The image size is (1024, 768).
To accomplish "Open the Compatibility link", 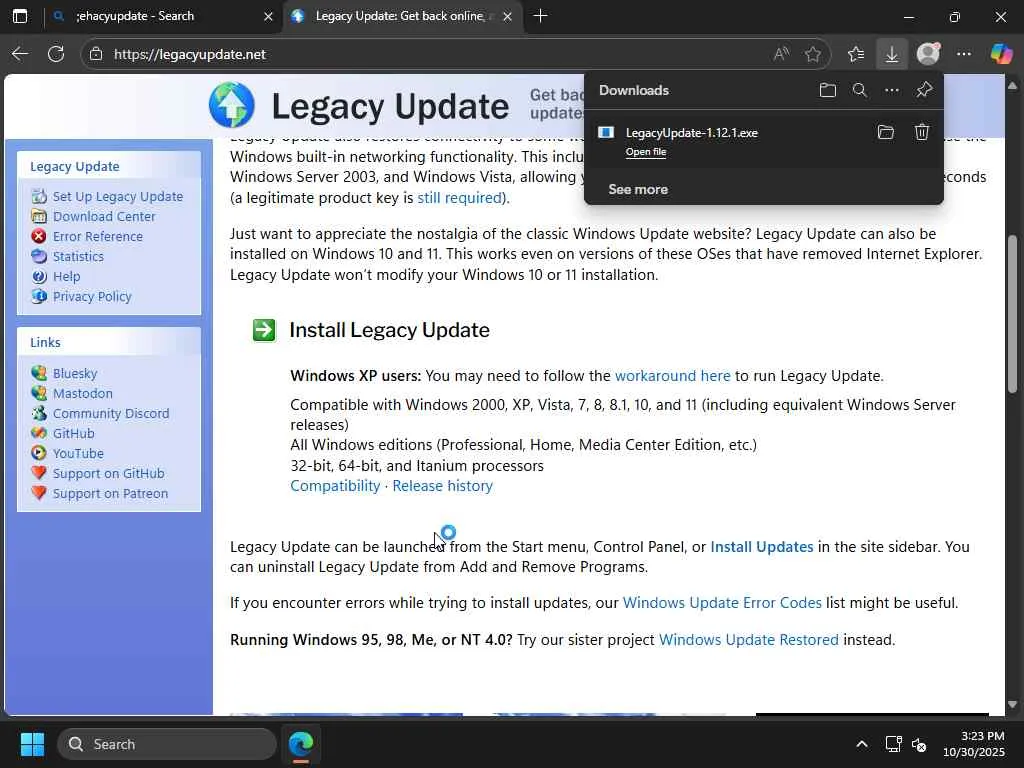I will click(x=335, y=486).
